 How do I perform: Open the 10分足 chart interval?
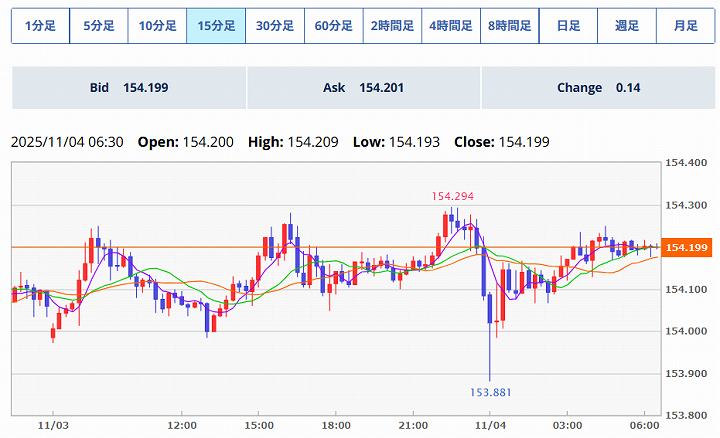[x=157, y=26]
